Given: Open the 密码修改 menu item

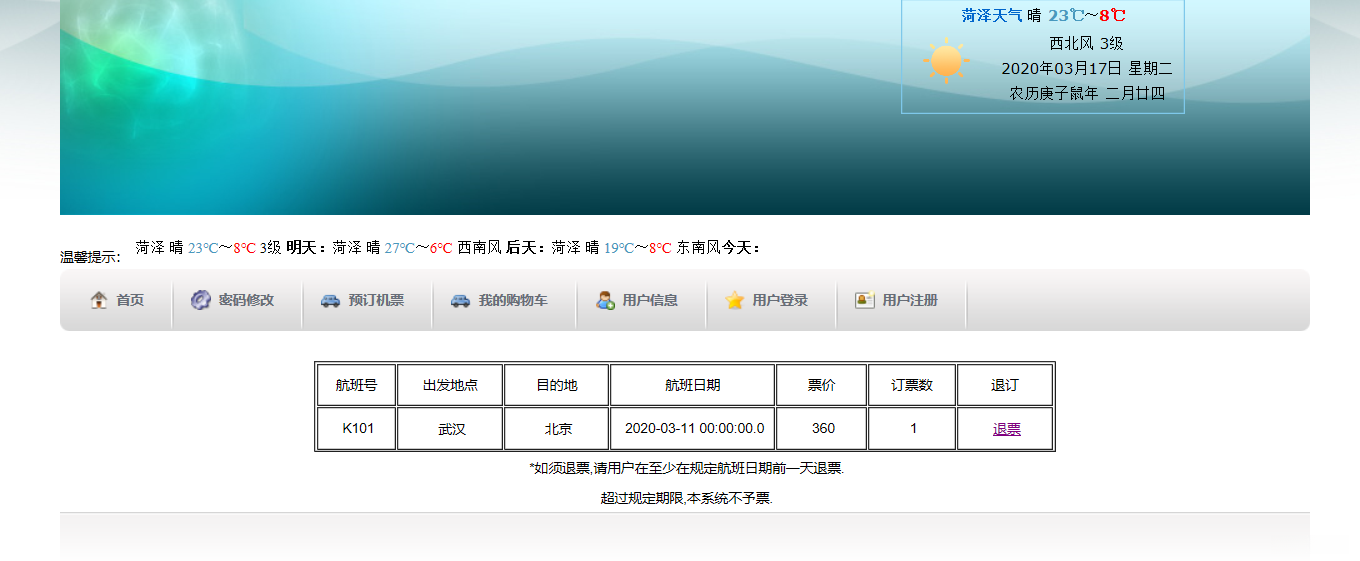Looking at the screenshot, I should coord(246,300).
